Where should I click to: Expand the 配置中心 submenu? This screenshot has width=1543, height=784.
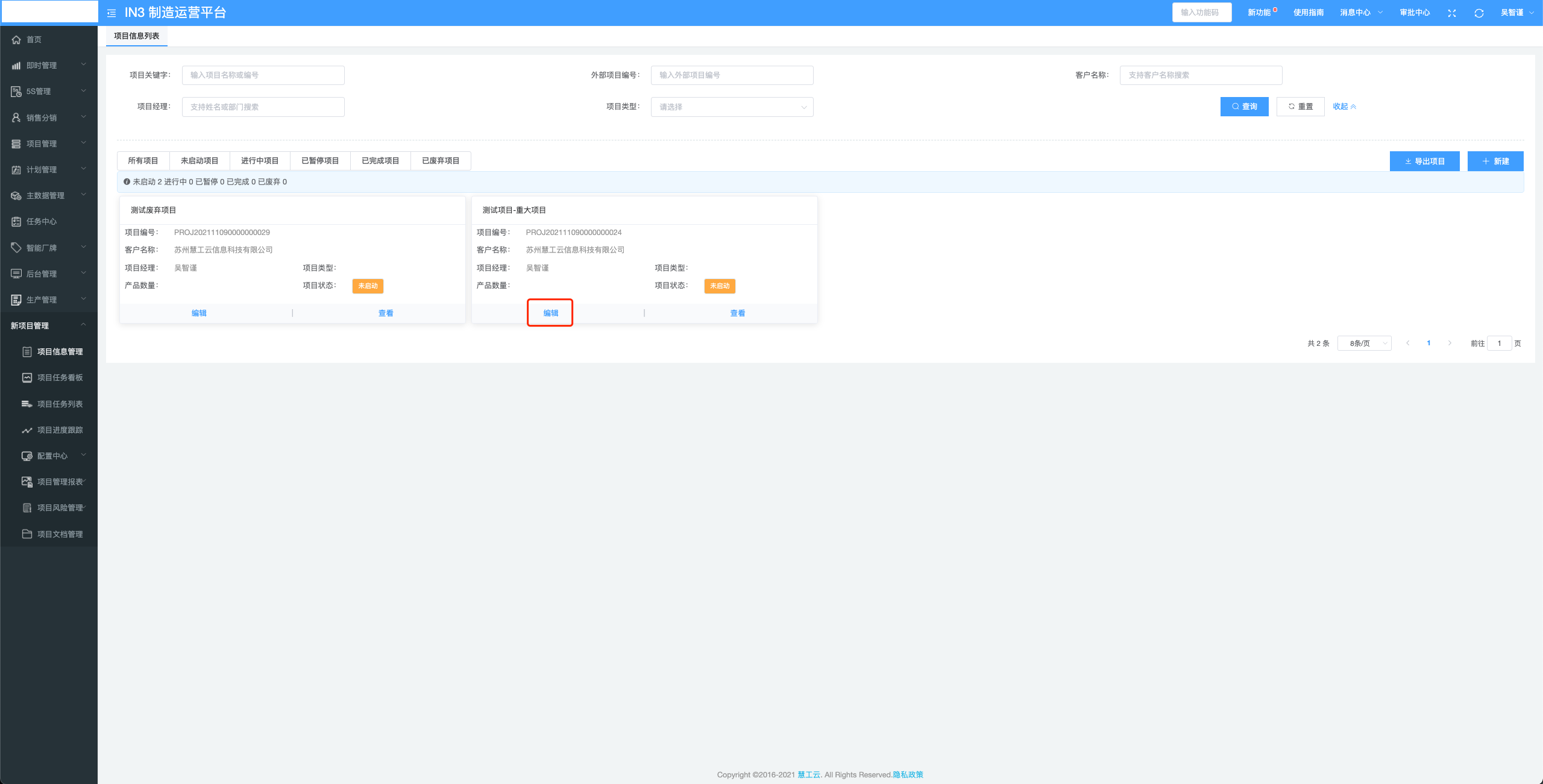(x=53, y=456)
